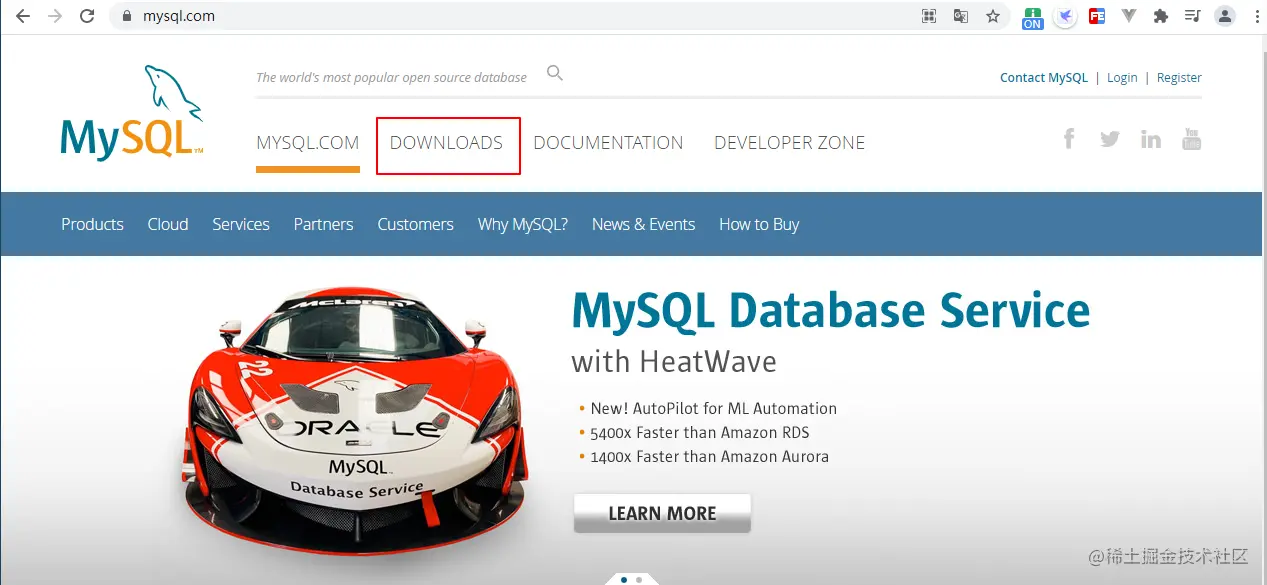The width and height of the screenshot is (1267, 585).
Task: Click the translate page icon
Action: coord(961,16)
